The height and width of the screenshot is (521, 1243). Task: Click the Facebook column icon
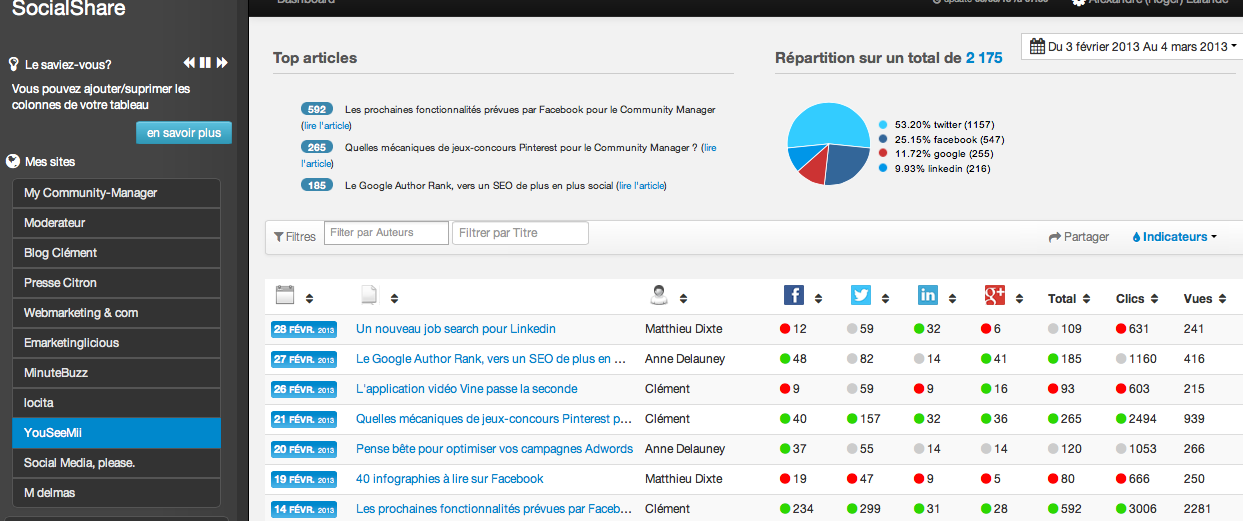[x=793, y=294]
